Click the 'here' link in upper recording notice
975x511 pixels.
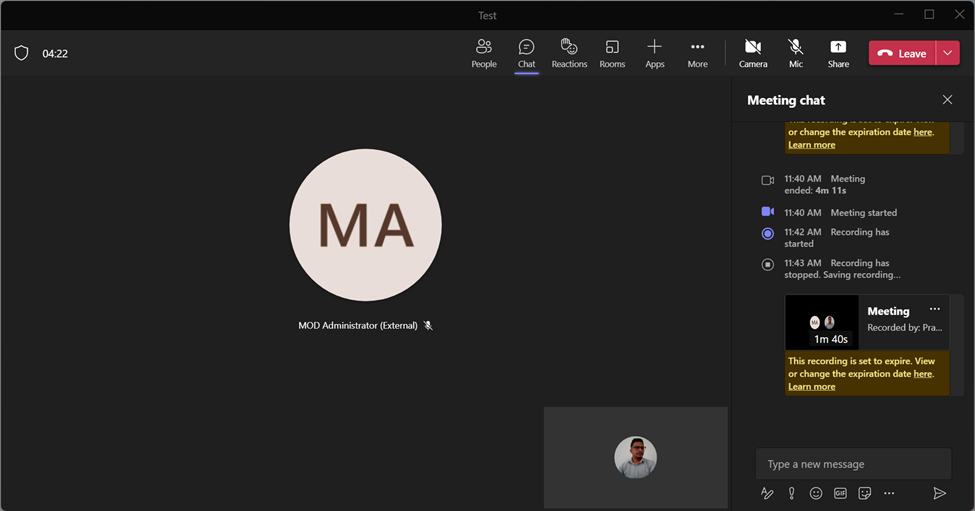tap(923, 132)
